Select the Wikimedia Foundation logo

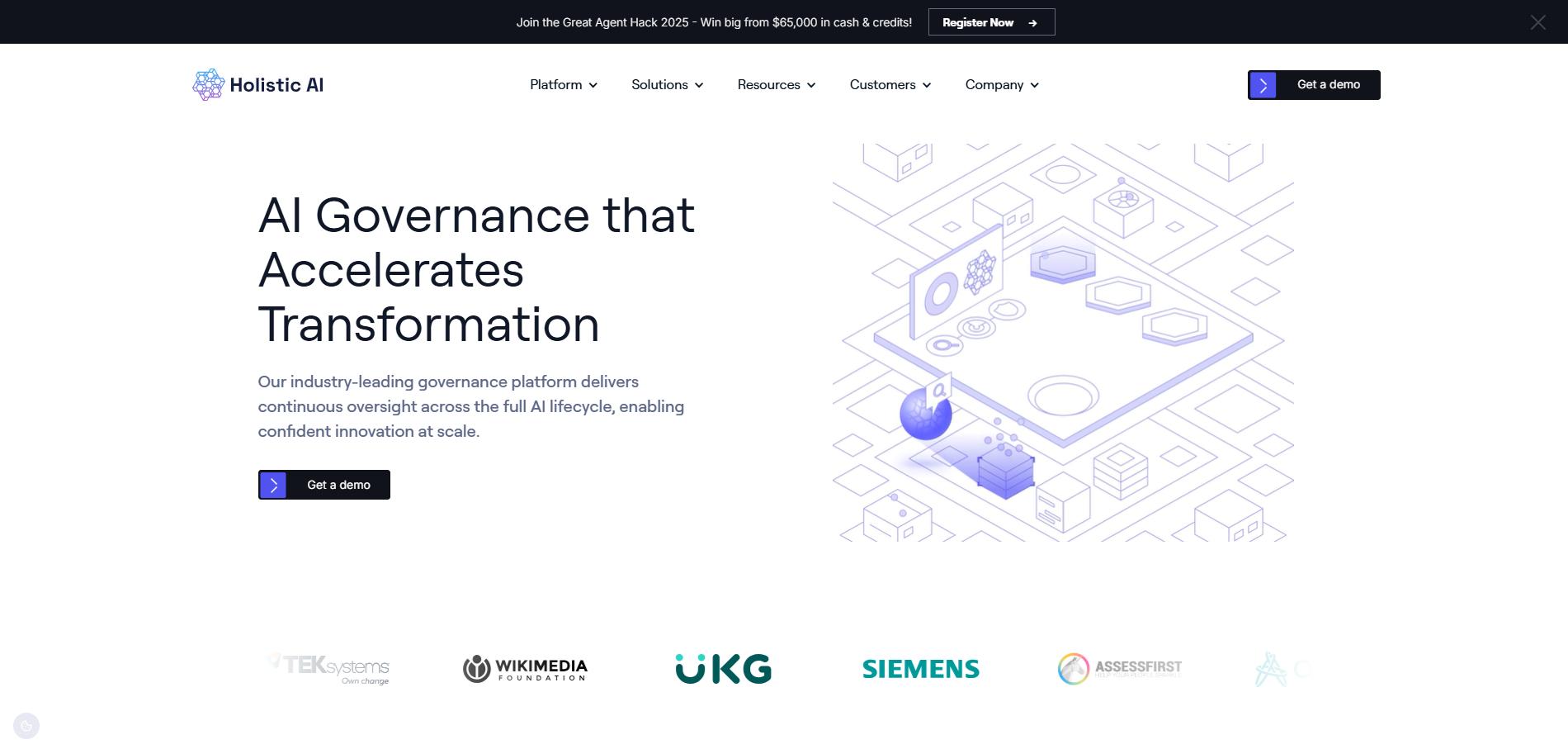pyautogui.click(x=525, y=669)
